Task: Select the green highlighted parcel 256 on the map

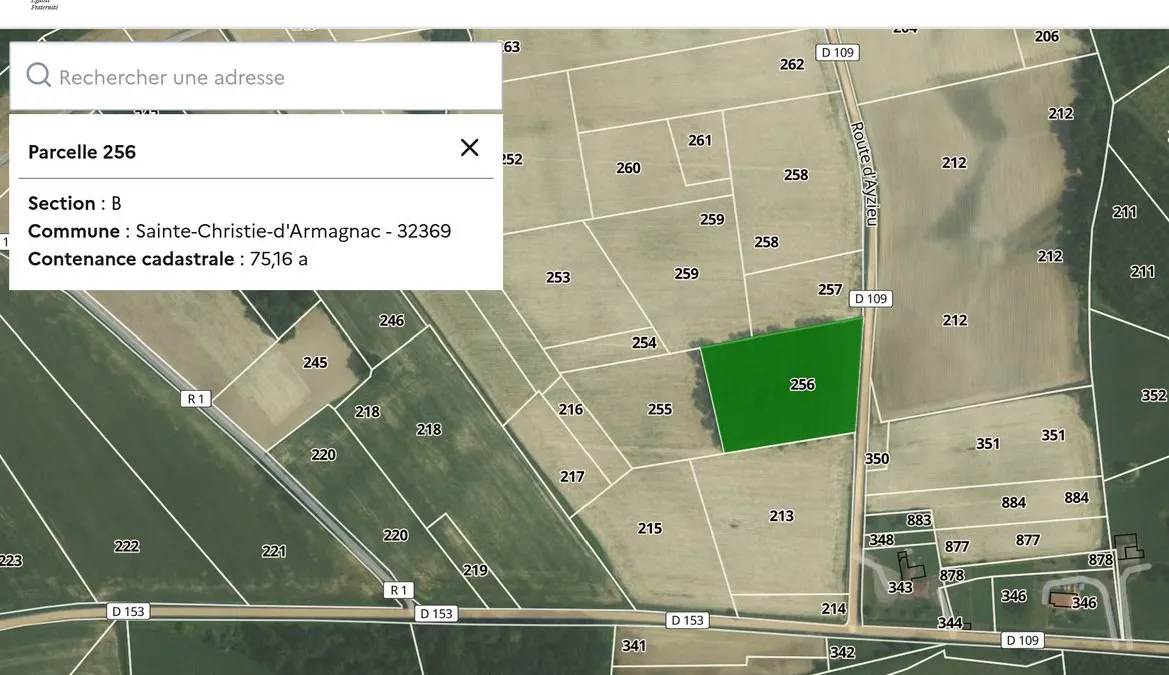Action: [783, 384]
